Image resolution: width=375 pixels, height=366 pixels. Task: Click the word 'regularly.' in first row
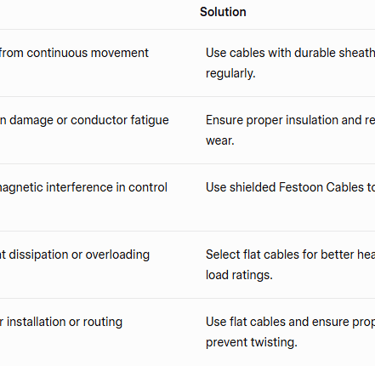coord(231,73)
